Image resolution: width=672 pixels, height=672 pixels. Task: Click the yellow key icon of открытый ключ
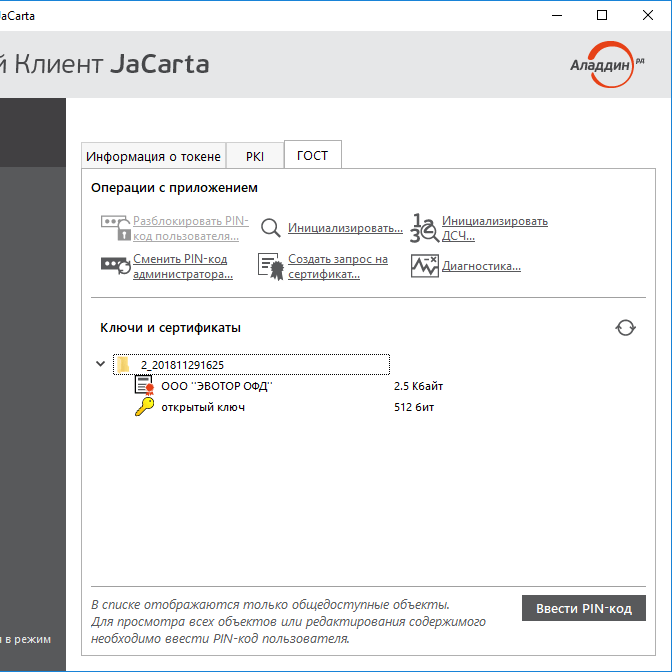[144, 407]
